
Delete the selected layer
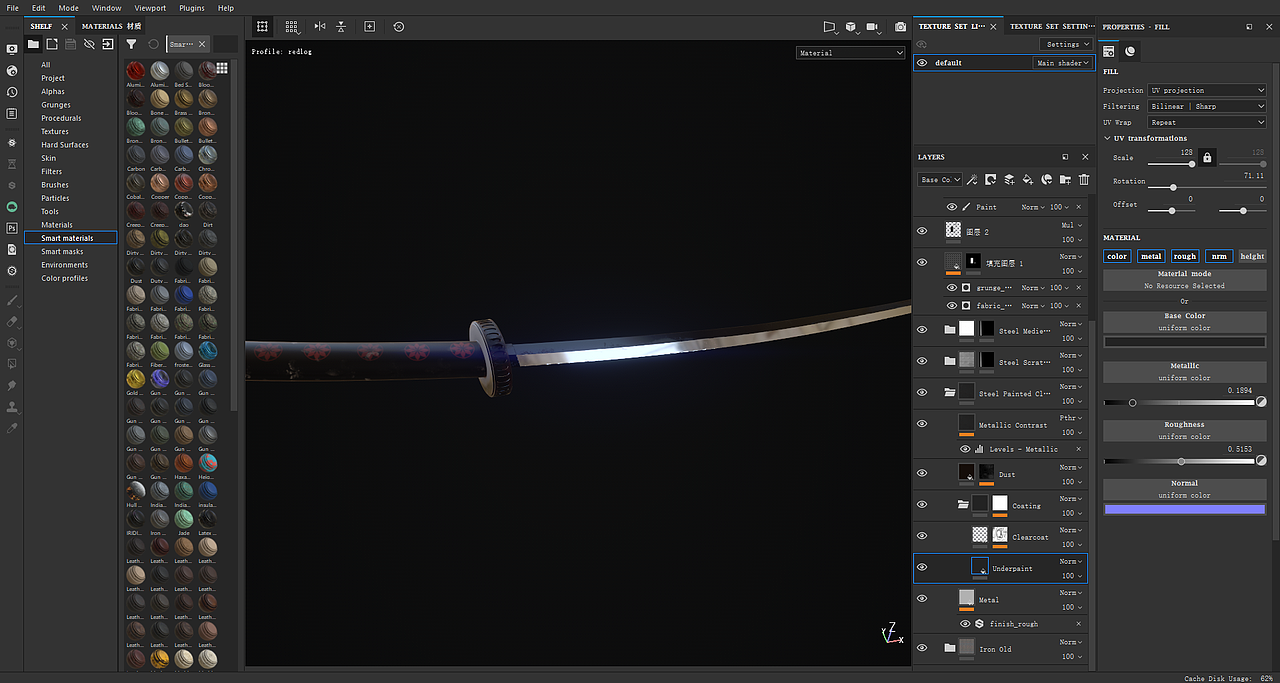[x=1084, y=179]
